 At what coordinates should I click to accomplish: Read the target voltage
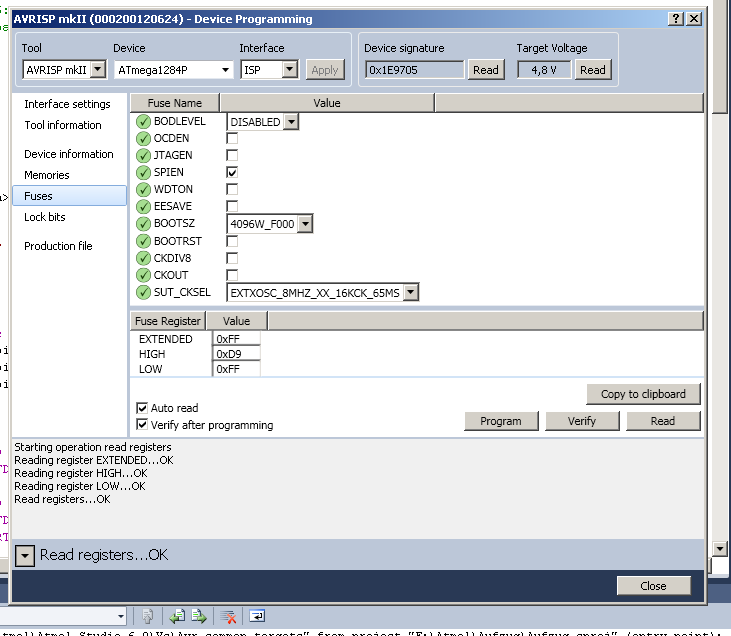tap(593, 70)
